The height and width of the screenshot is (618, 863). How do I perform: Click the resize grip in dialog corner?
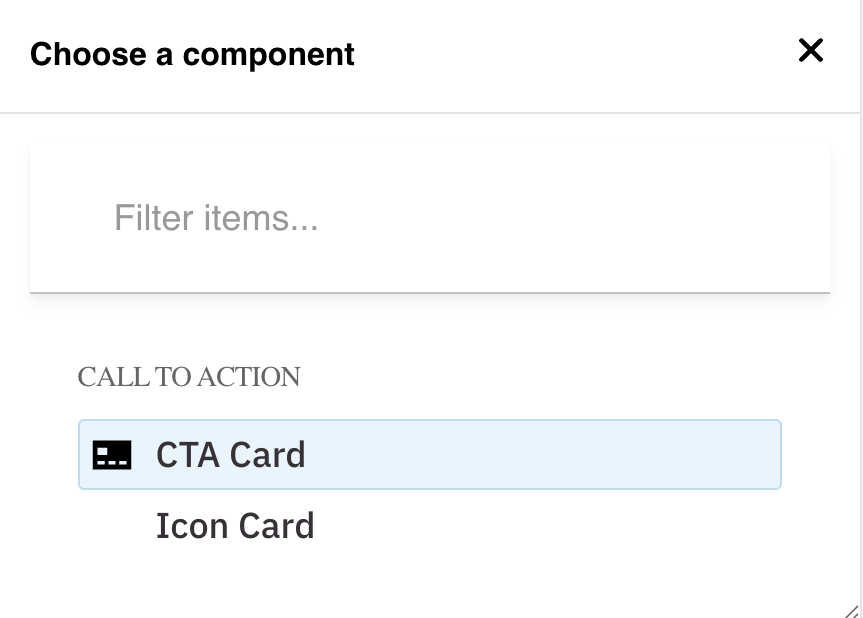851,609
